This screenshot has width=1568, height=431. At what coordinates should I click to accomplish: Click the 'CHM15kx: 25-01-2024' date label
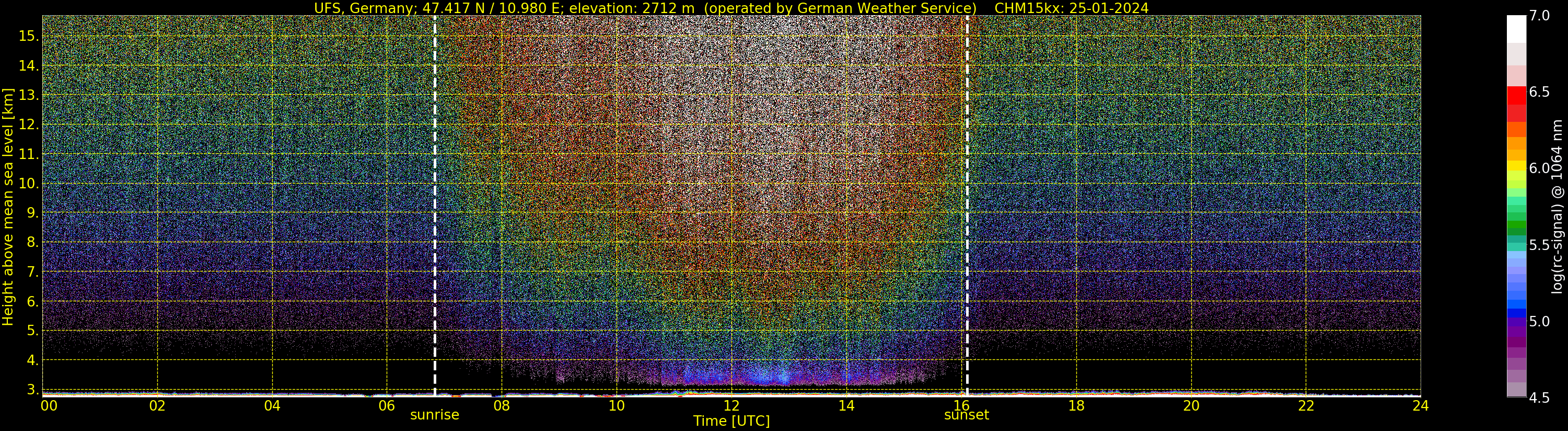click(x=1071, y=8)
